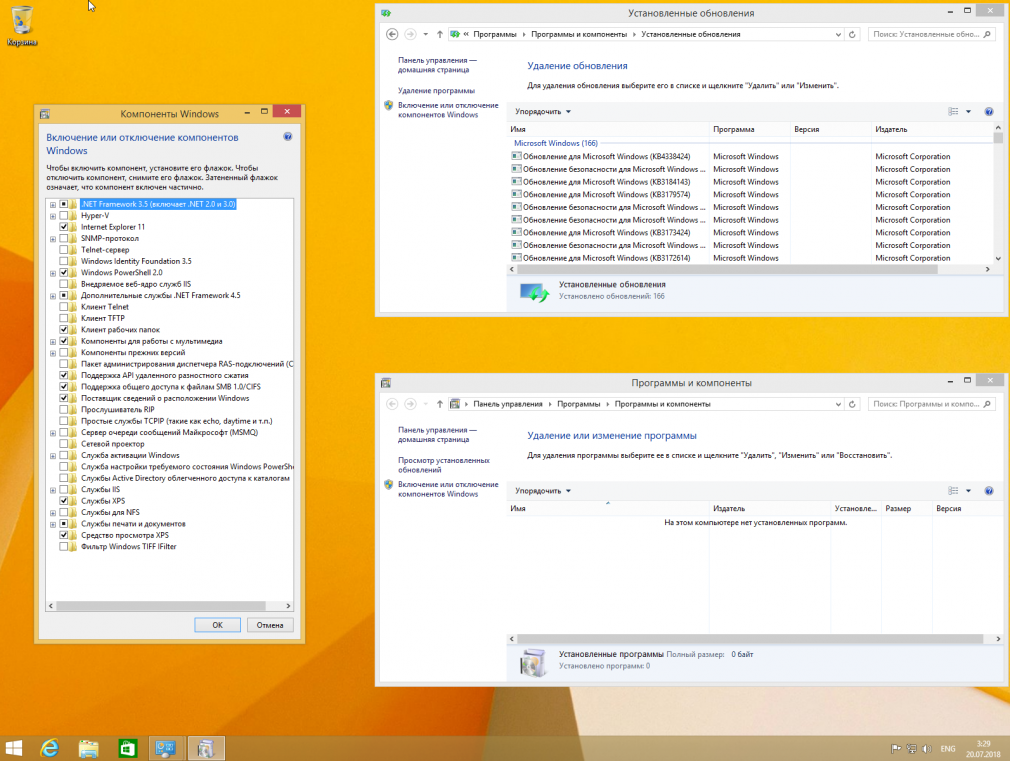Expand Службы печати и документов node
The width and height of the screenshot is (1010, 761).
53,524
